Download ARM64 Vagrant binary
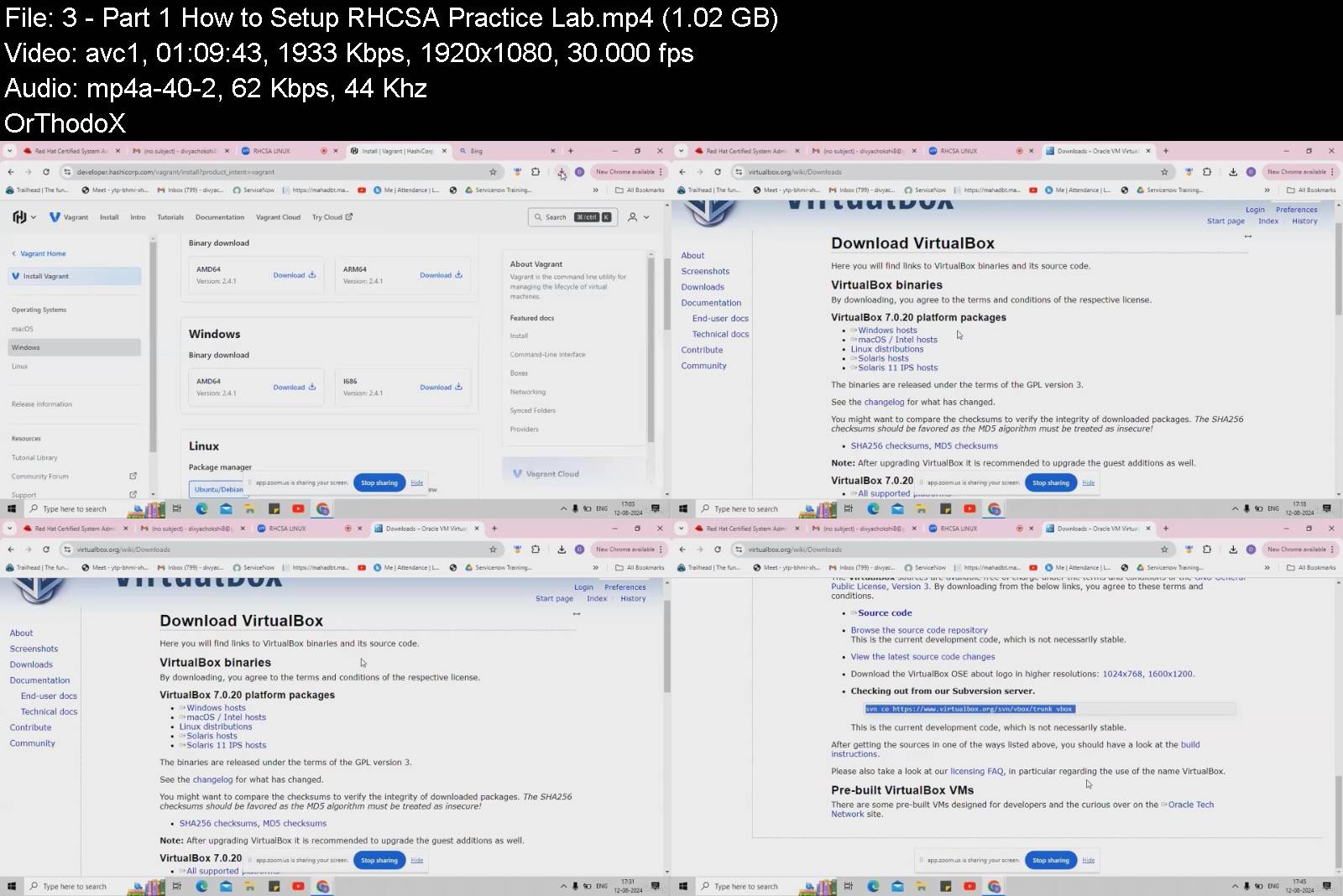 [x=441, y=275]
